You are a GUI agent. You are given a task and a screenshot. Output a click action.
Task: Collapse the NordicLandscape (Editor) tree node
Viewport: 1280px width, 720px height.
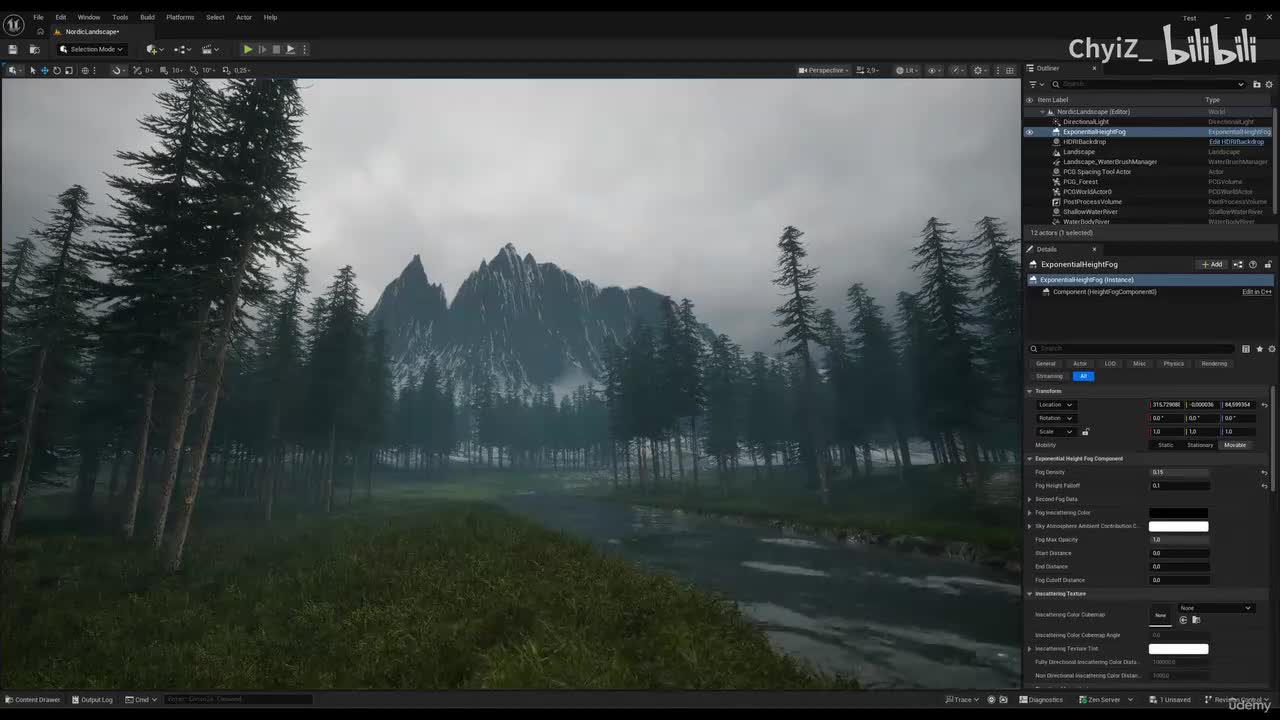click(x=1042, y=112)
